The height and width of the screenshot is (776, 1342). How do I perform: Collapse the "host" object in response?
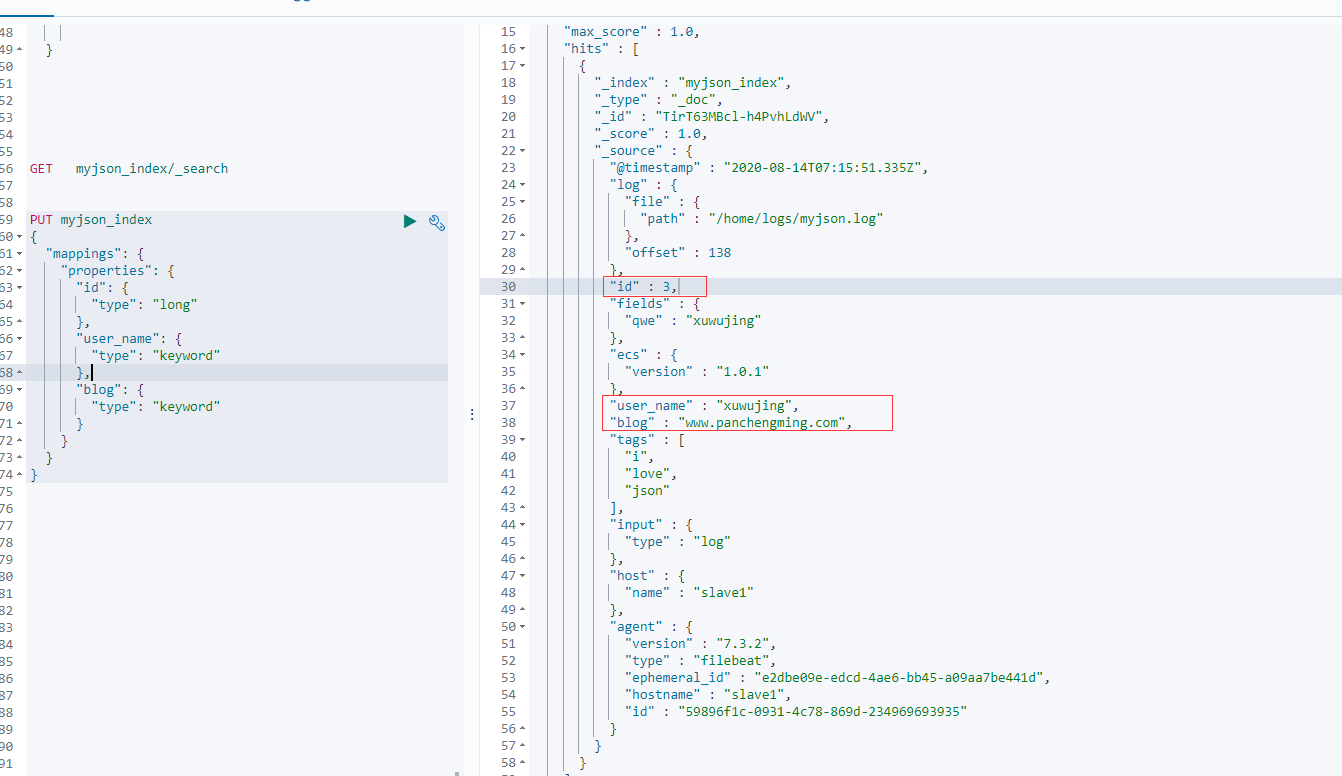[524, 576]
